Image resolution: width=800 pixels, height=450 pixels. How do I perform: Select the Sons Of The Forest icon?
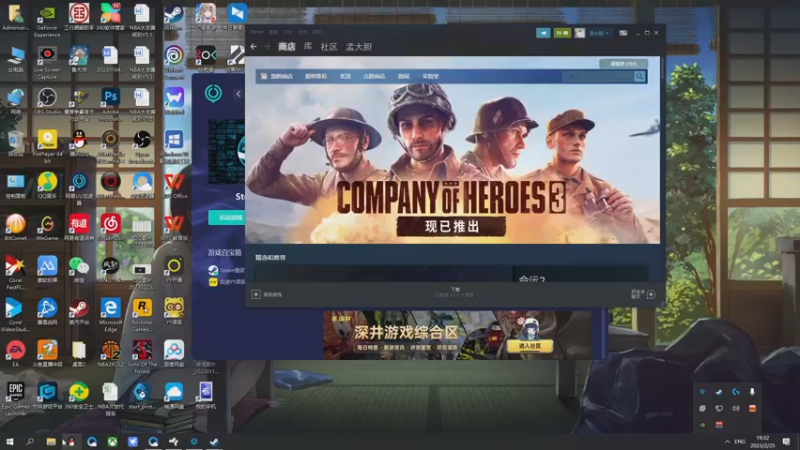(x=142, y=357)
